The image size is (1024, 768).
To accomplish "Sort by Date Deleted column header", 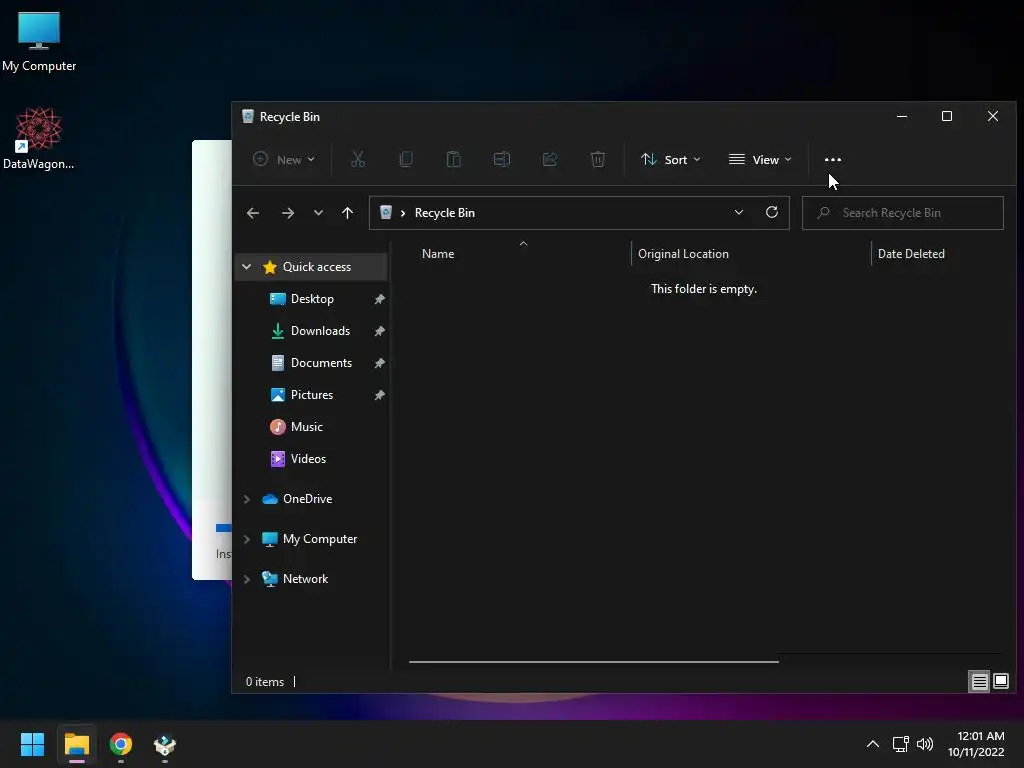I will [911, 253].
